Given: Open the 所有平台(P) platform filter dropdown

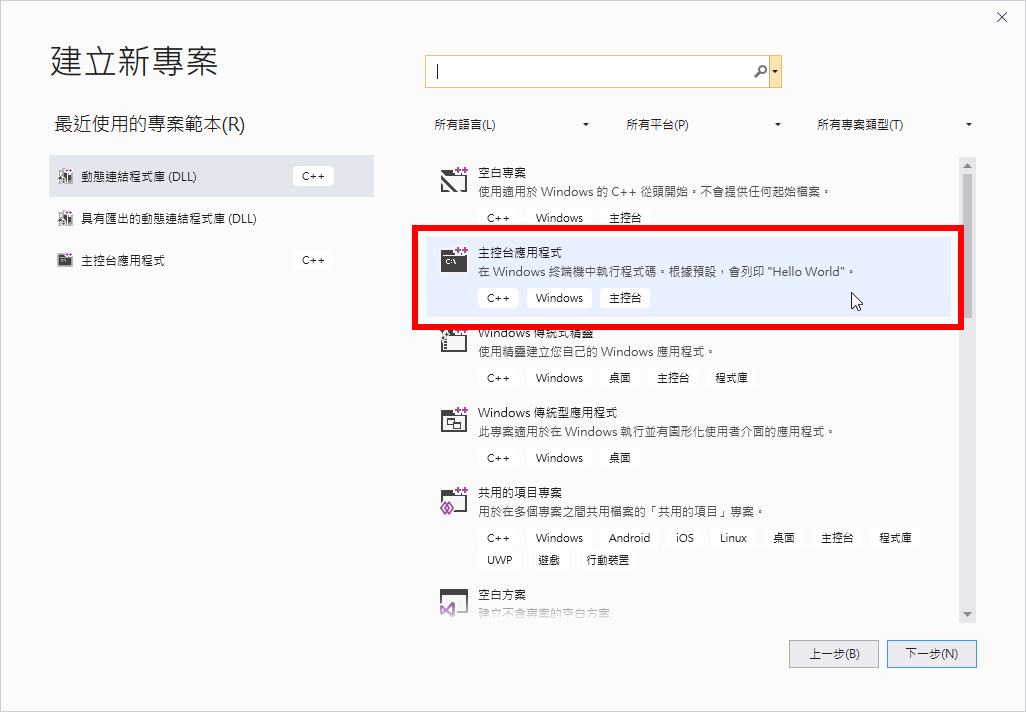Looking at the screenshot, I should tap(703, 124).
